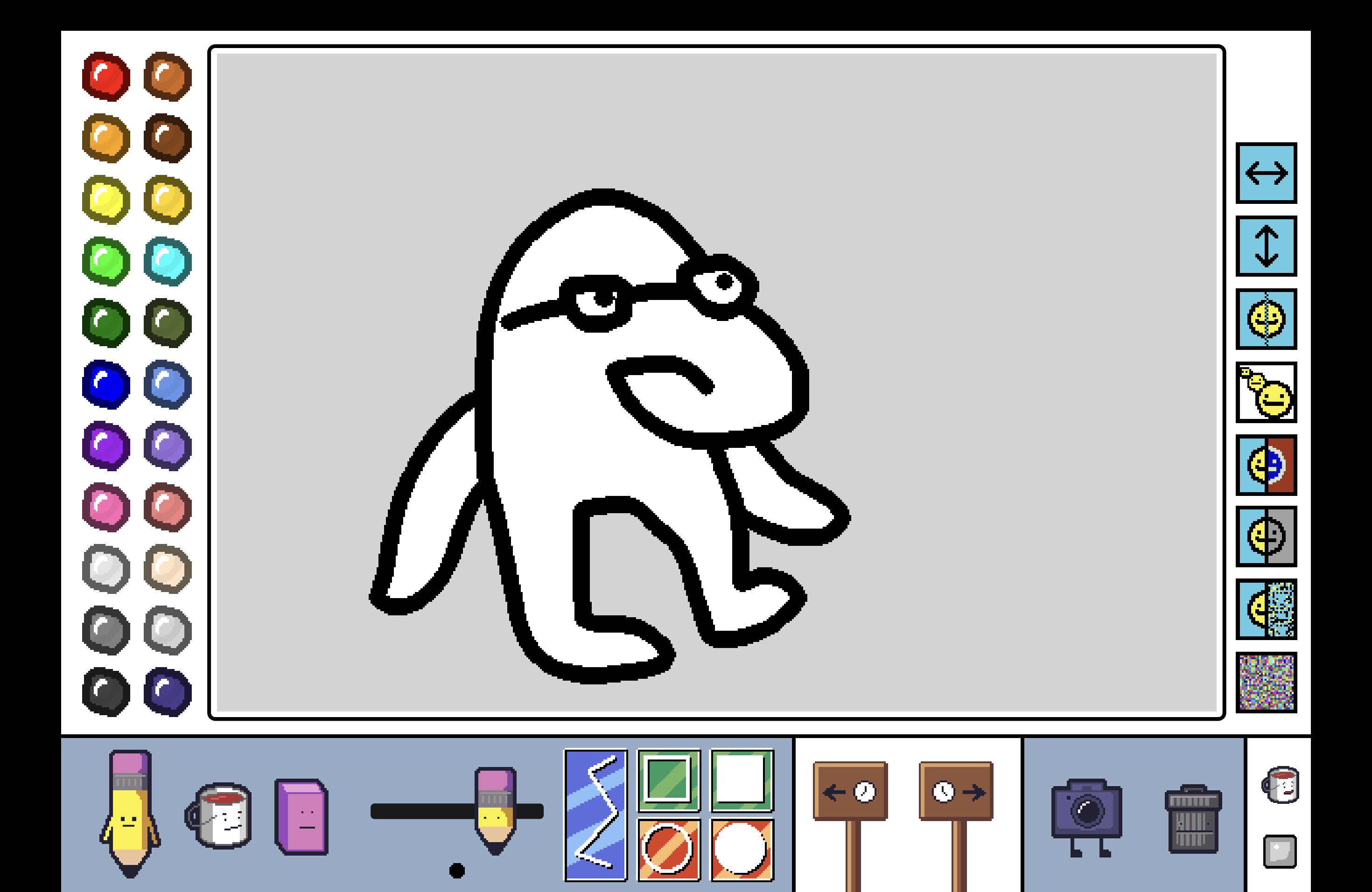1372x892 pixels.
Task: Pick the bright yellow paint color
Action: pyautogui.click(x=106, y=199)
